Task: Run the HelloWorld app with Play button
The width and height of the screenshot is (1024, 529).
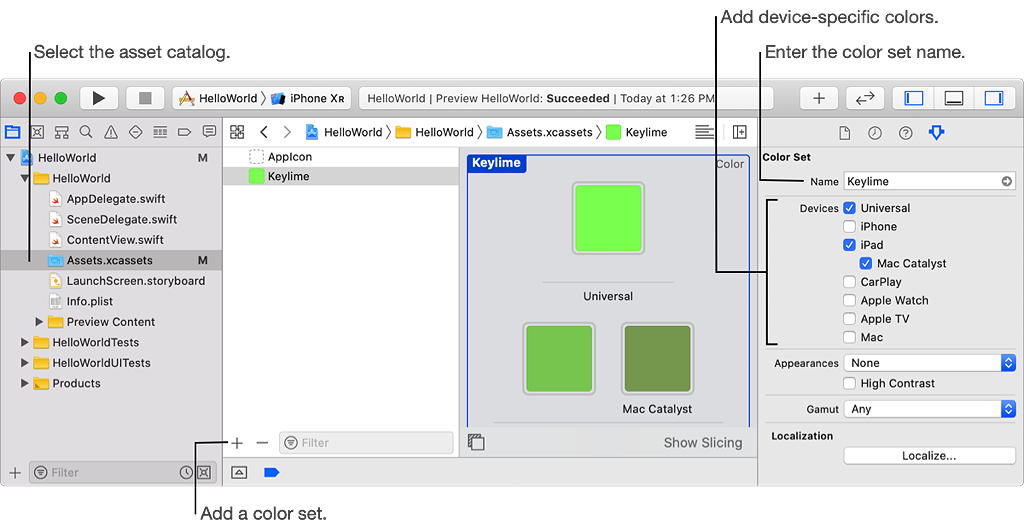Action: pyautogui.click(x=99, y=99)
